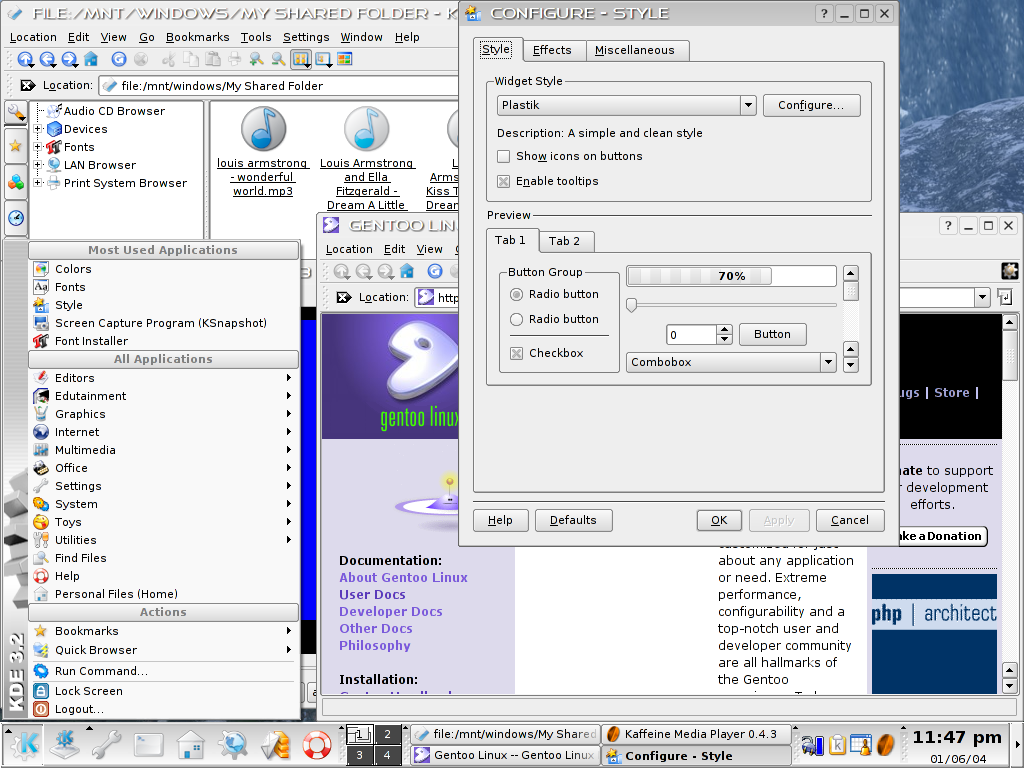The image size is (1024, 768).
Task: Switch to virtual desktop 4
Action: pos(387,755)
